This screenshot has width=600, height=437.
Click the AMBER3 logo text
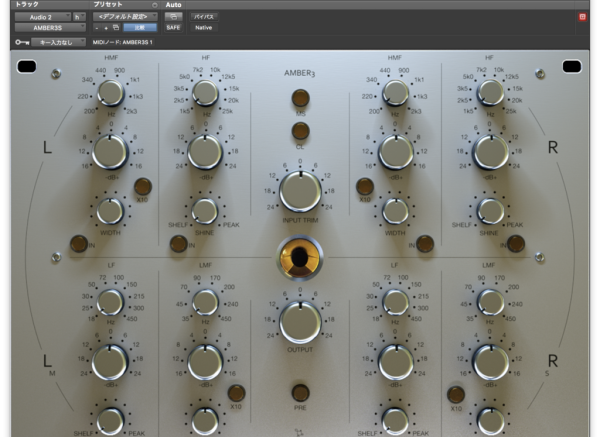coord(300,73)
